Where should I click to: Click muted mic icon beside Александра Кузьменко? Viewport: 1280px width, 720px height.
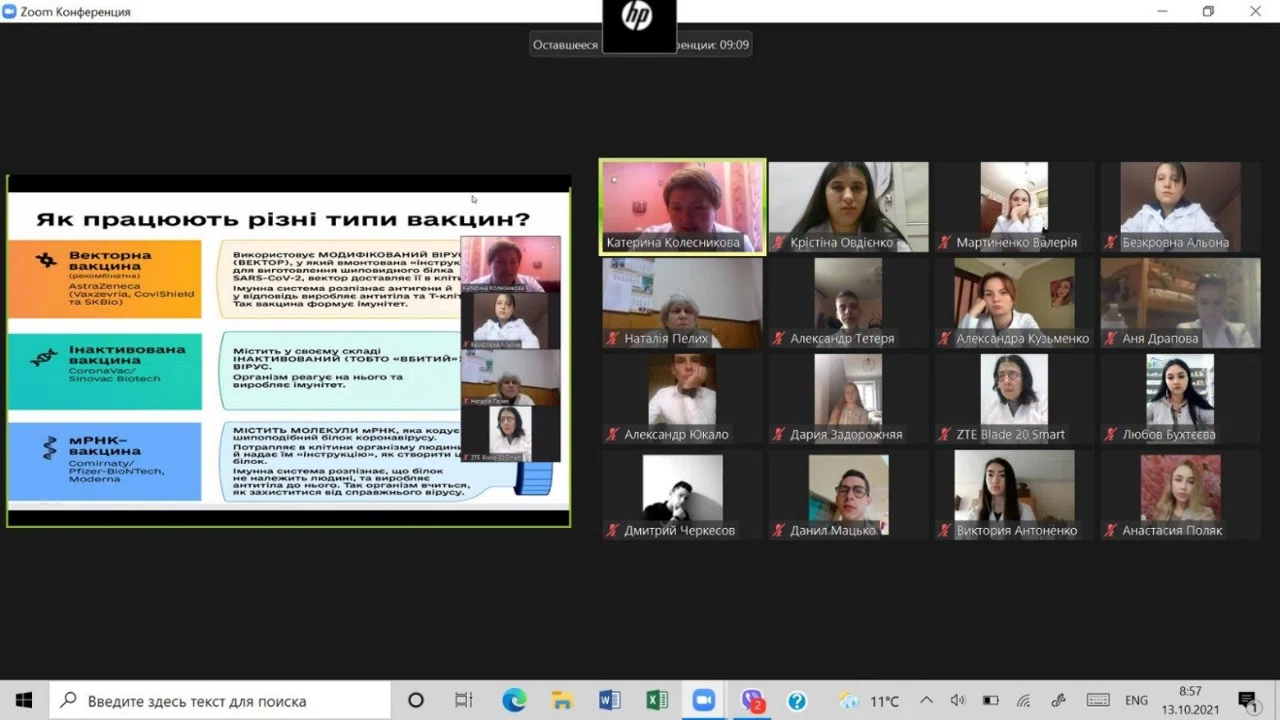click(944, 338)
